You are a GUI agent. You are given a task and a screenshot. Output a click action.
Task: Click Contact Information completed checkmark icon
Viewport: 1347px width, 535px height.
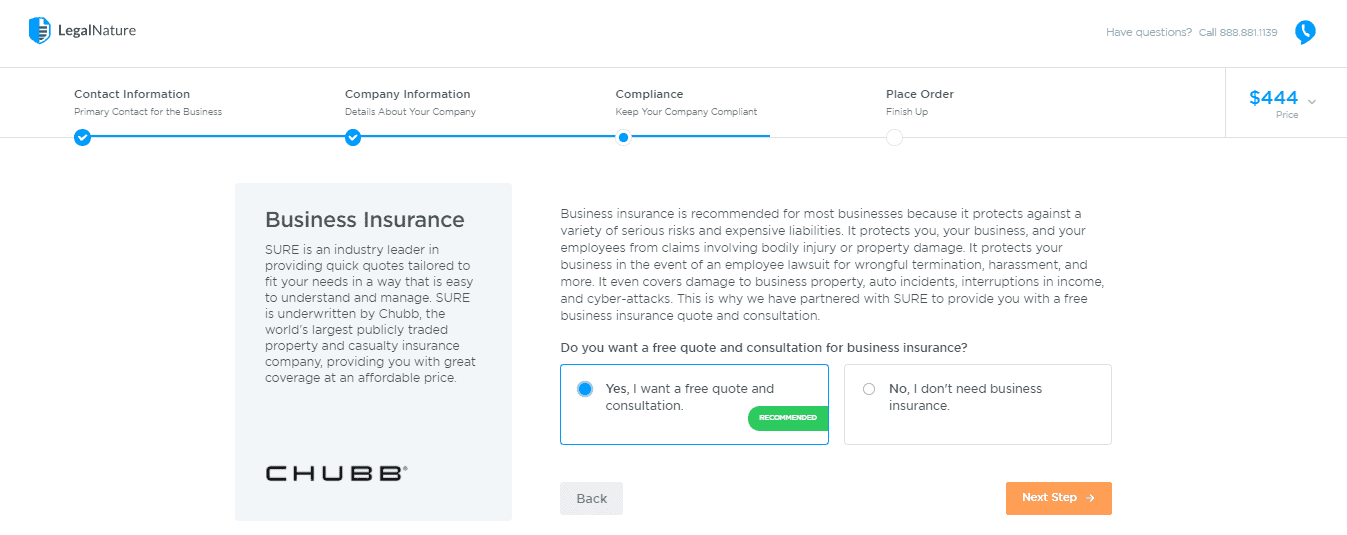(83, 138)
